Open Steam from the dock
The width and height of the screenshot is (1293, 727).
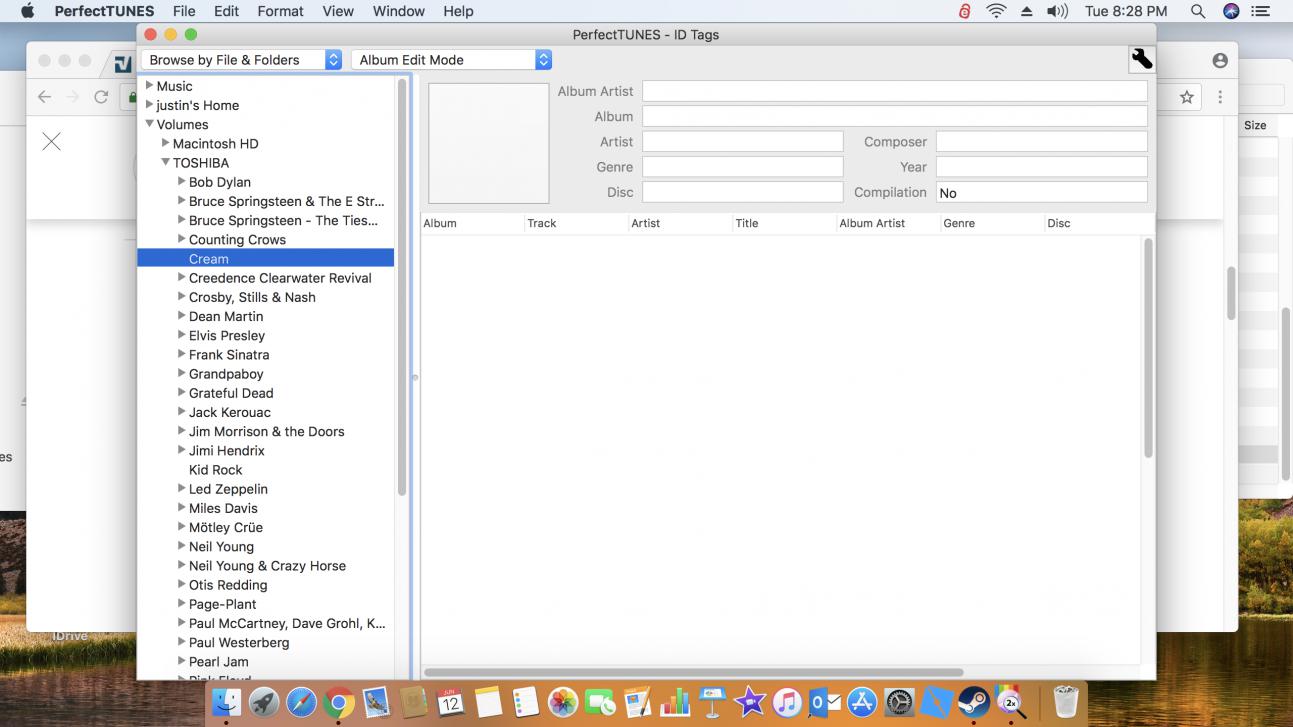pos(973,703)
